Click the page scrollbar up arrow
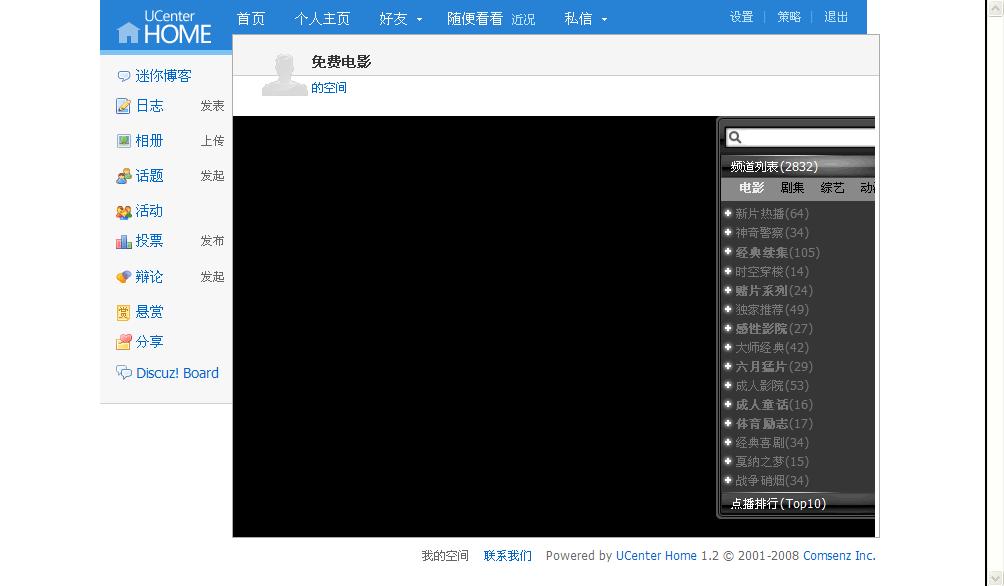 point(996,8)
